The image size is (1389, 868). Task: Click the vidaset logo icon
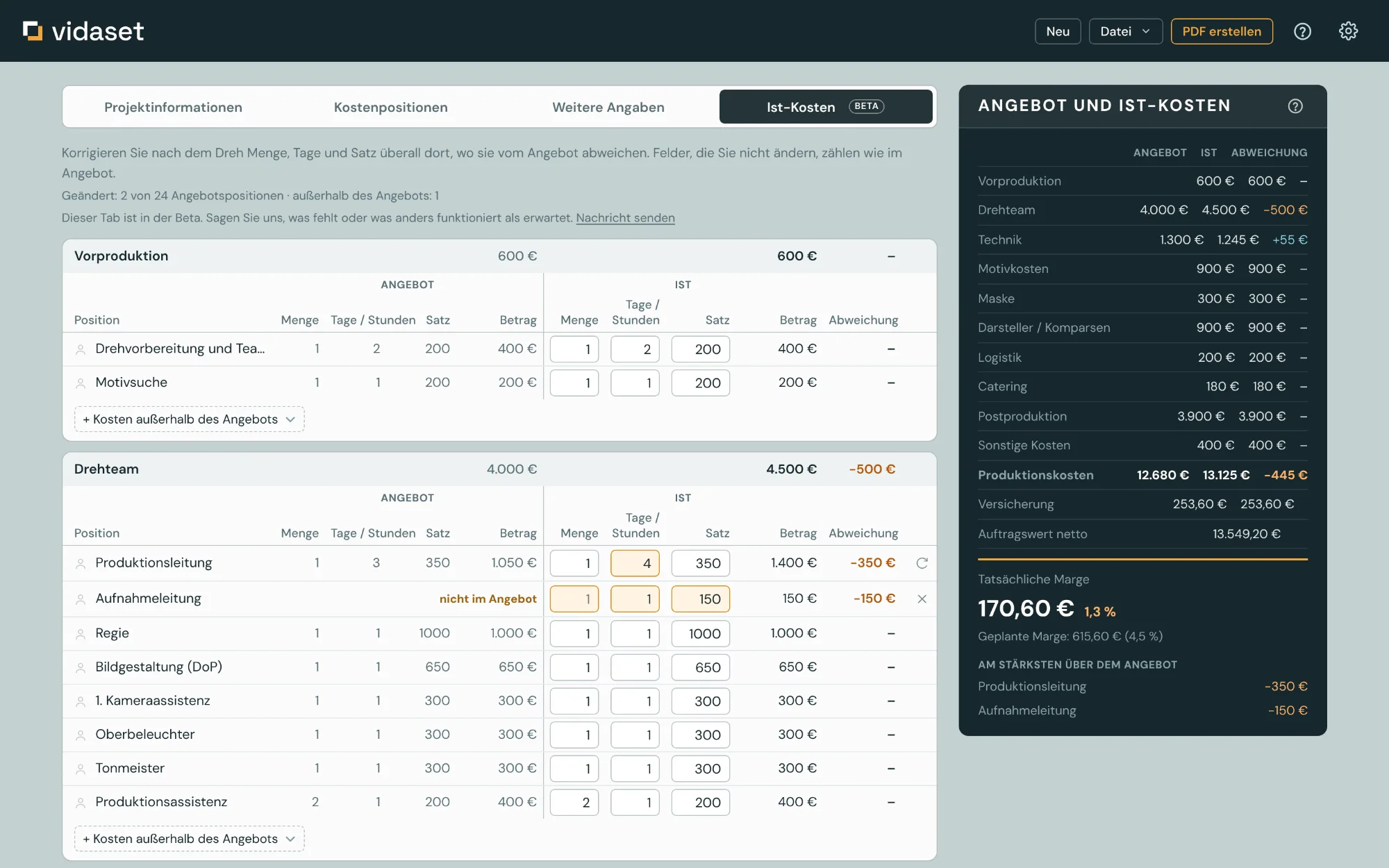(x=33, y=31)
